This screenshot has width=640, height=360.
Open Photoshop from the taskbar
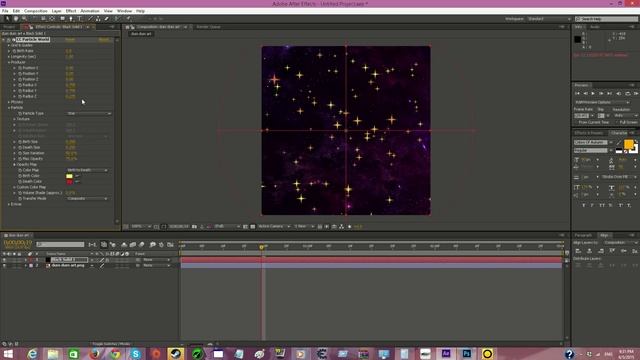[467, 353]
